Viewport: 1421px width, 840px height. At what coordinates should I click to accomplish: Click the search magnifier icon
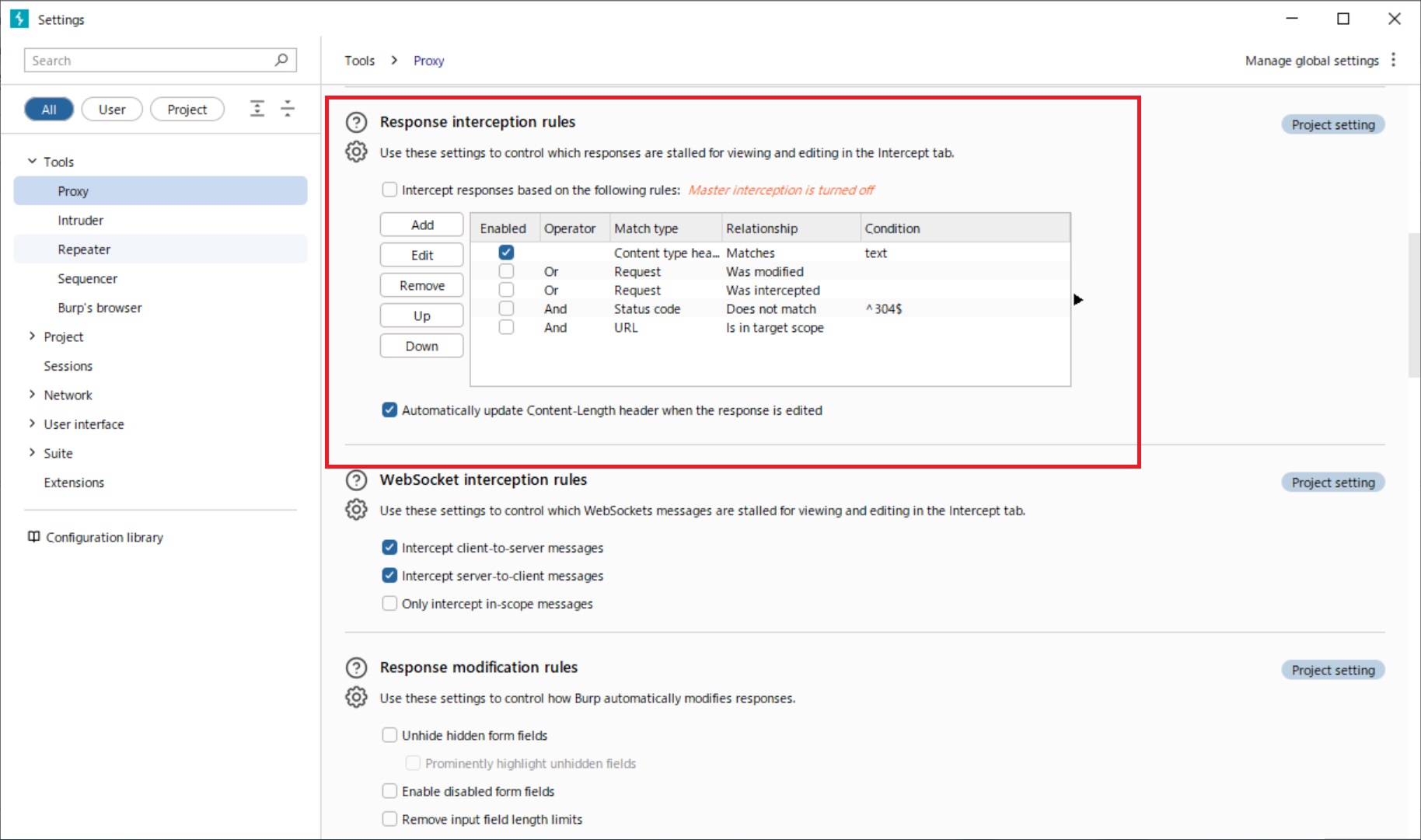click(281, 60)
